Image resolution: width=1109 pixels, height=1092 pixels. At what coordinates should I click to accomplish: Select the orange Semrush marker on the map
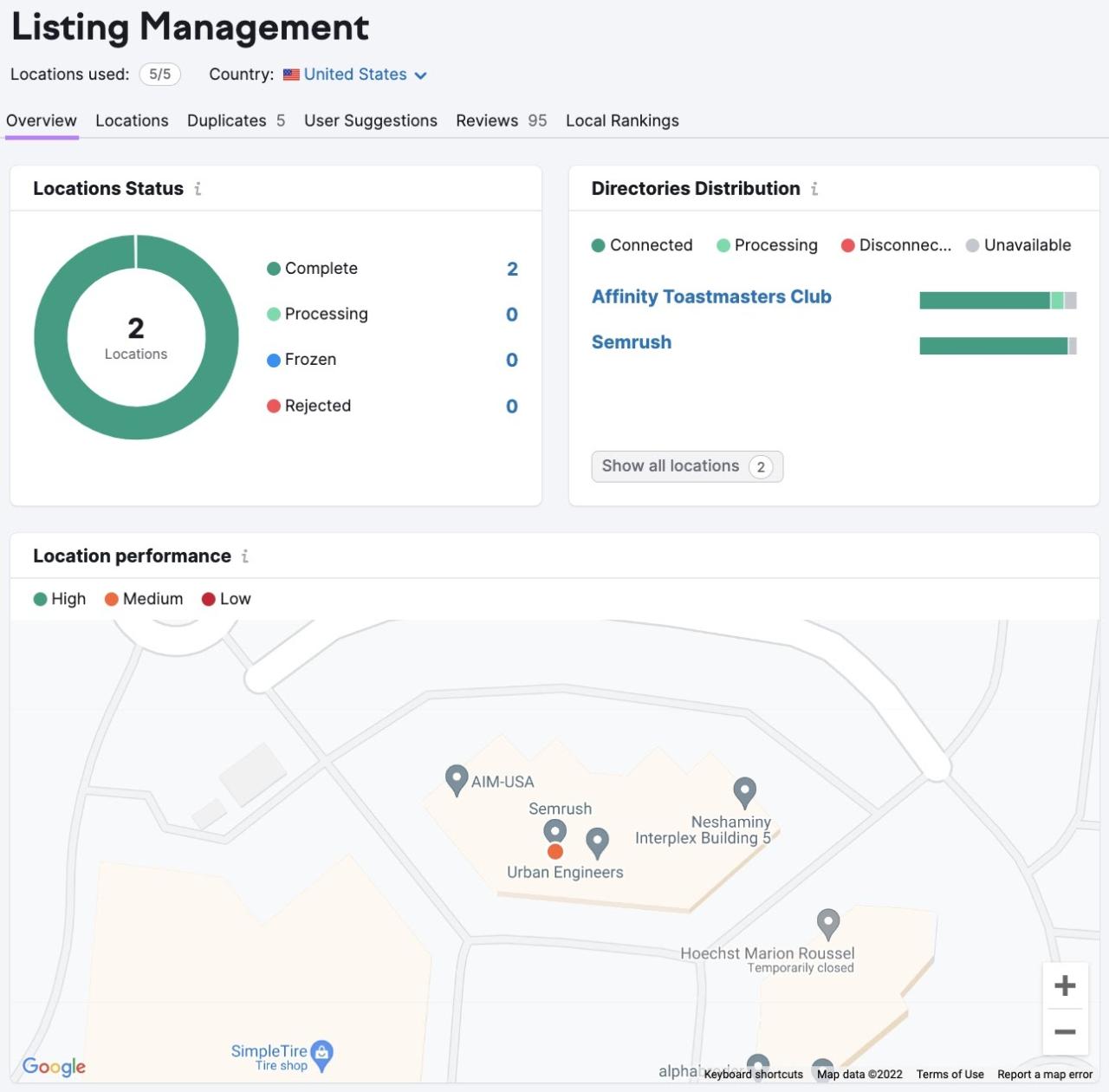coord(554,851)
